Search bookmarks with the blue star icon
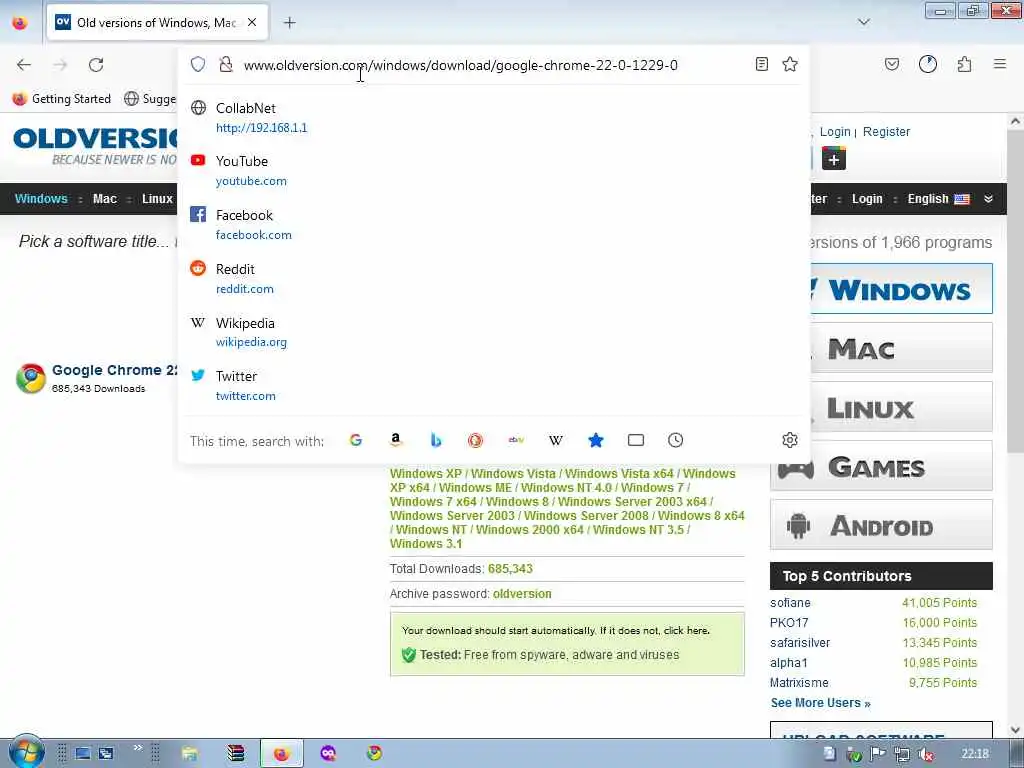1024x768 pixels. click(596, 440)
